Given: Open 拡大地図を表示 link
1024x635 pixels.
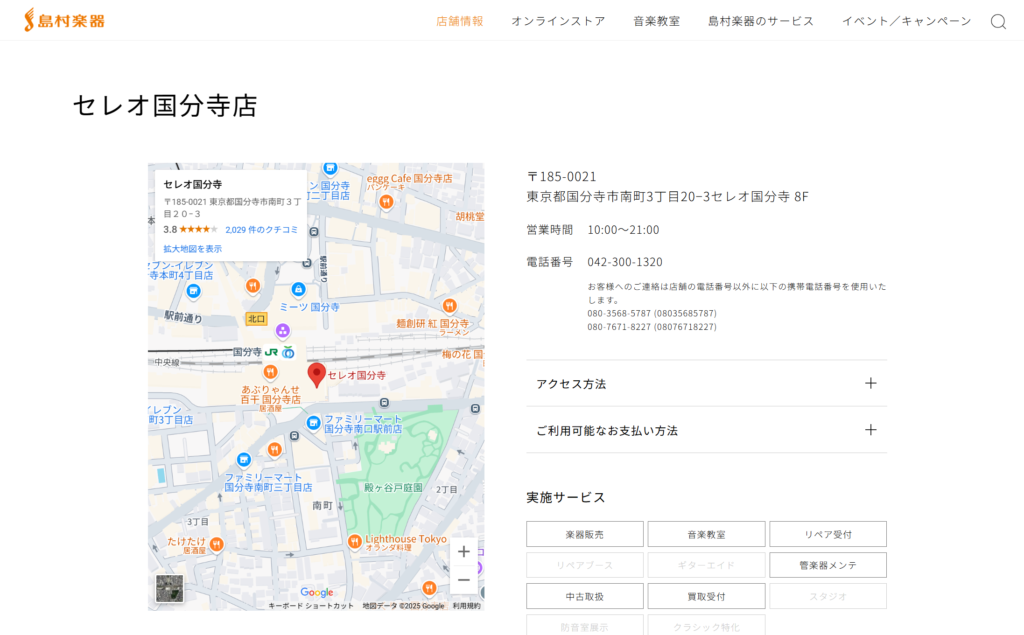Looking at the screenshot, I should [x=193, y=249].
